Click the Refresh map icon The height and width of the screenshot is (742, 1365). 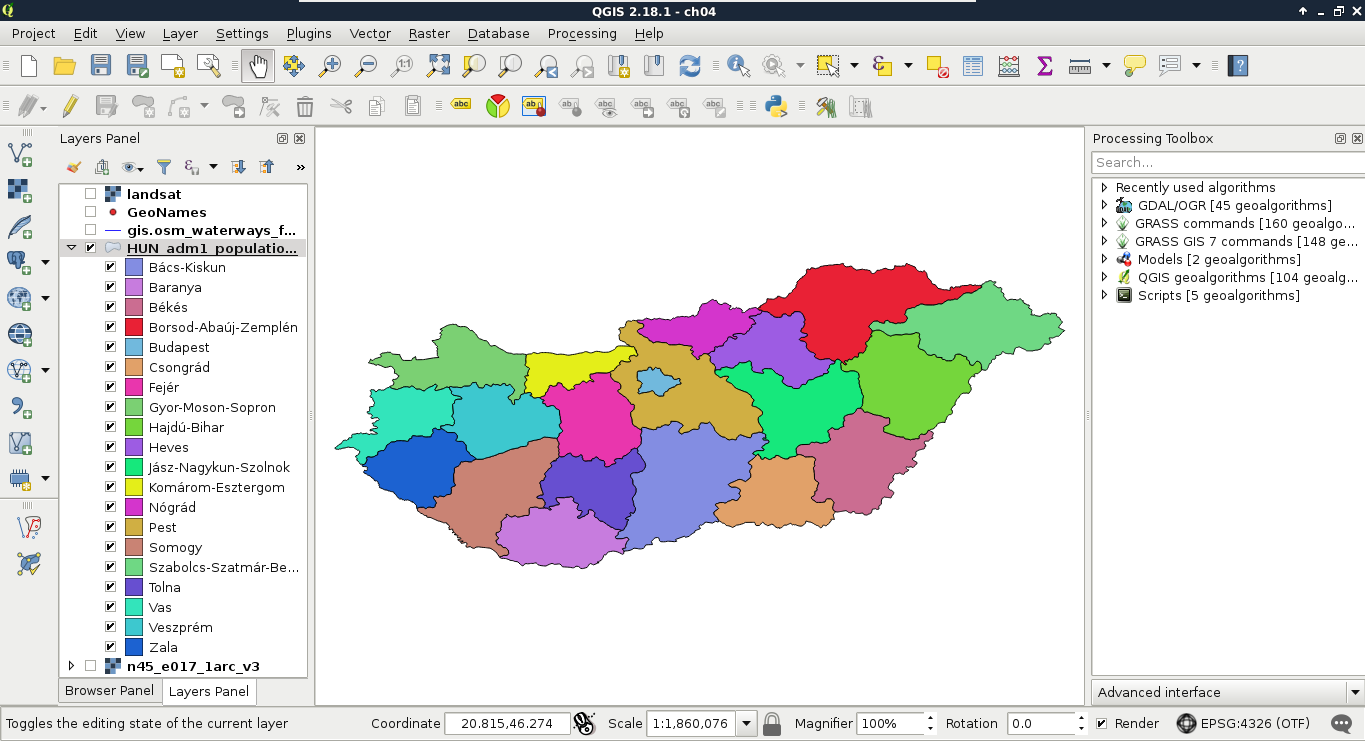689,66
